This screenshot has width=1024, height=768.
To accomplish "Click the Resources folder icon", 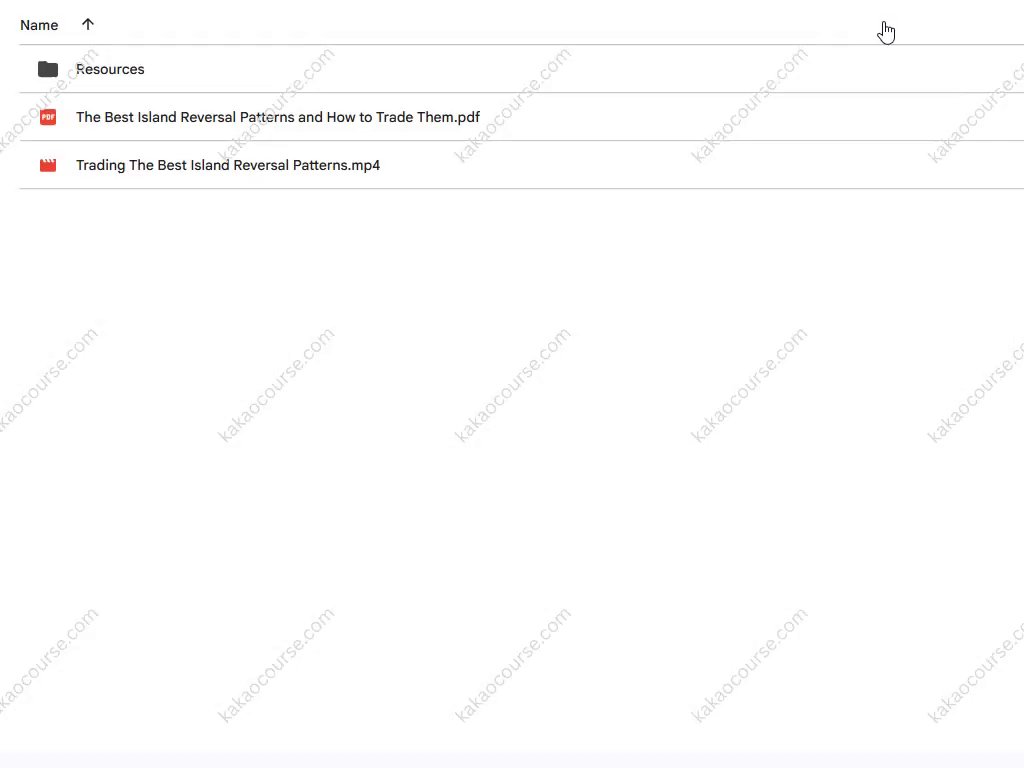I will 48,69.
